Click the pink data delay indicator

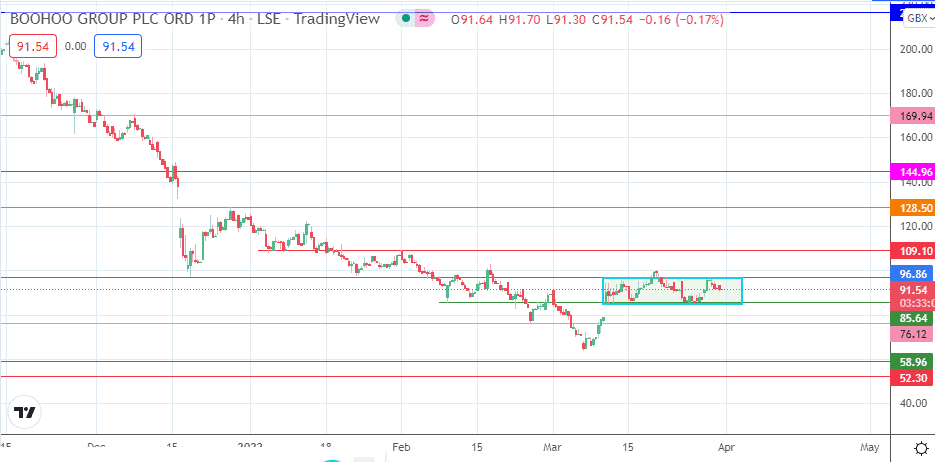(x=425, y=18)
